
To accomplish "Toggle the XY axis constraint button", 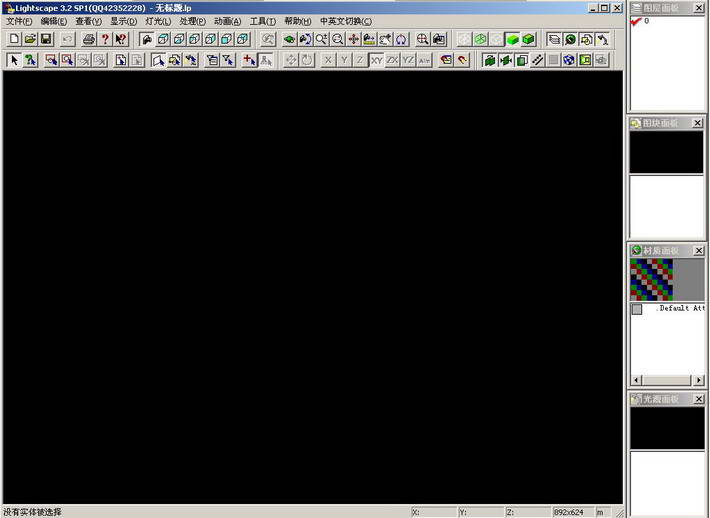I will [x=376, y=60].
